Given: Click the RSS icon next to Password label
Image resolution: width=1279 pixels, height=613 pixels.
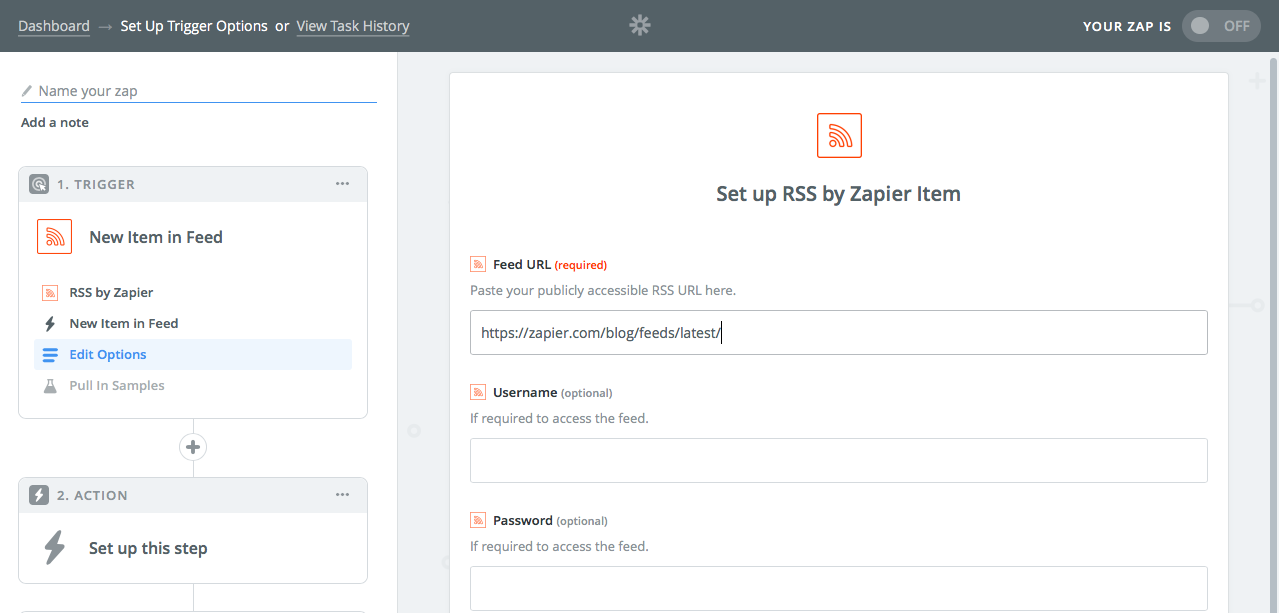Looking at the screenshot, I should (x=478, y=520).
